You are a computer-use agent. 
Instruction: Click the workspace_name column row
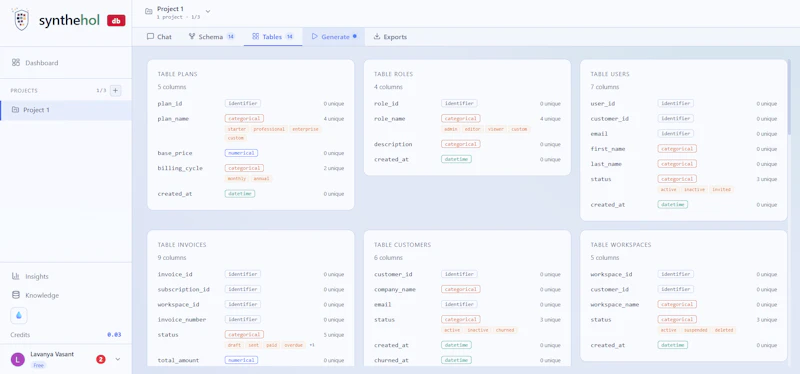pos(684,305)
